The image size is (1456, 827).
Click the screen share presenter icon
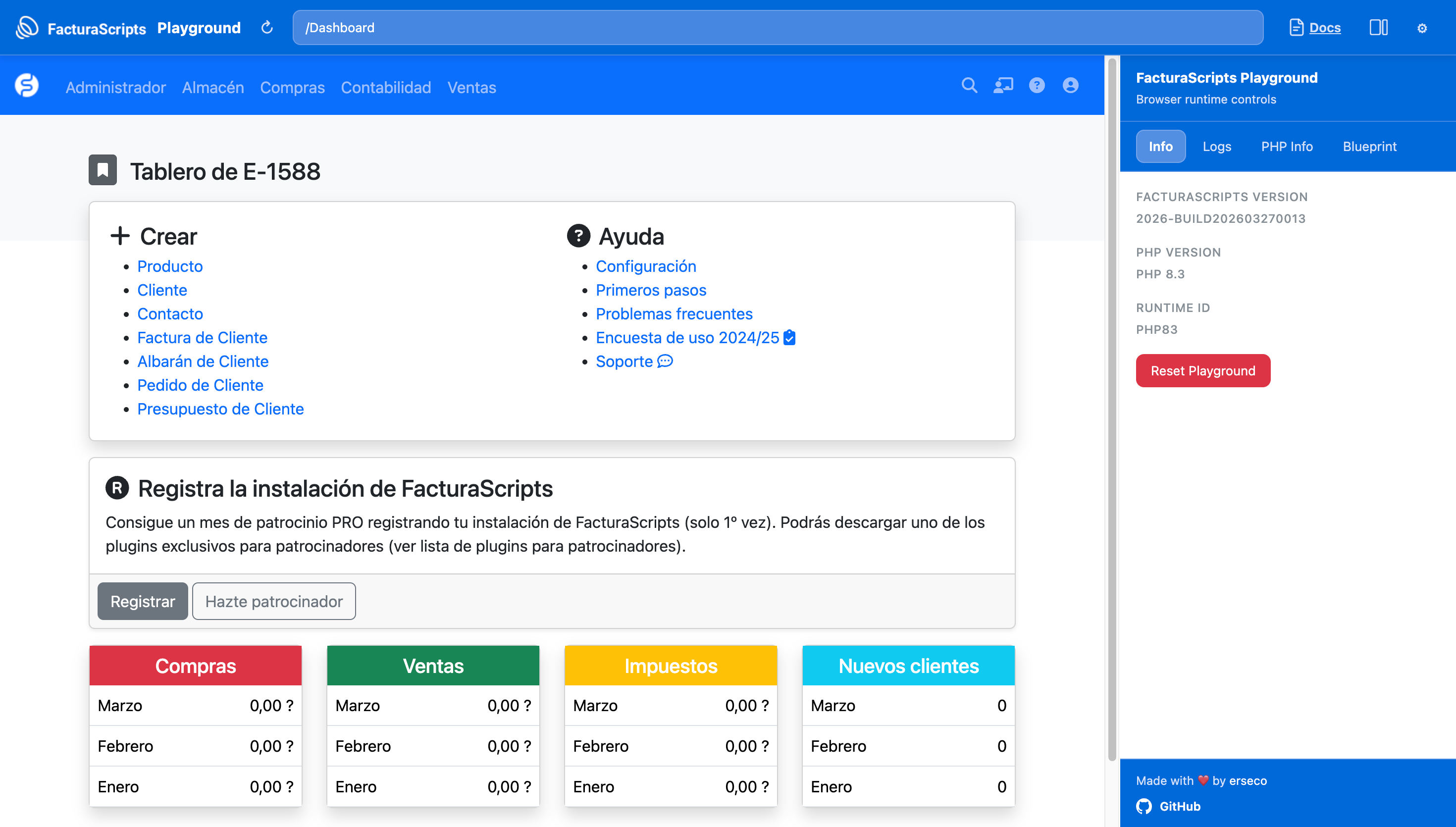[x=1003, y=85]
